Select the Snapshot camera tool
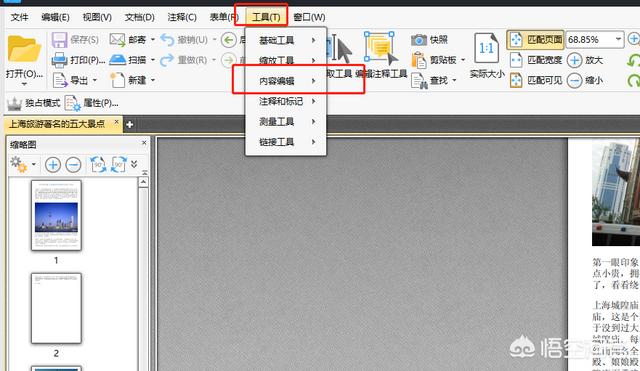 (419, 40)
